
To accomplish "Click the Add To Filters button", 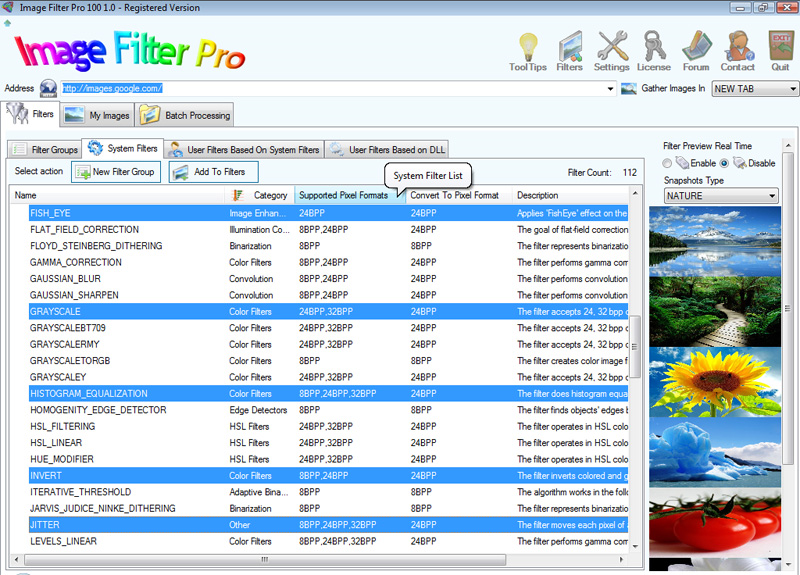I will click(213, 172).
